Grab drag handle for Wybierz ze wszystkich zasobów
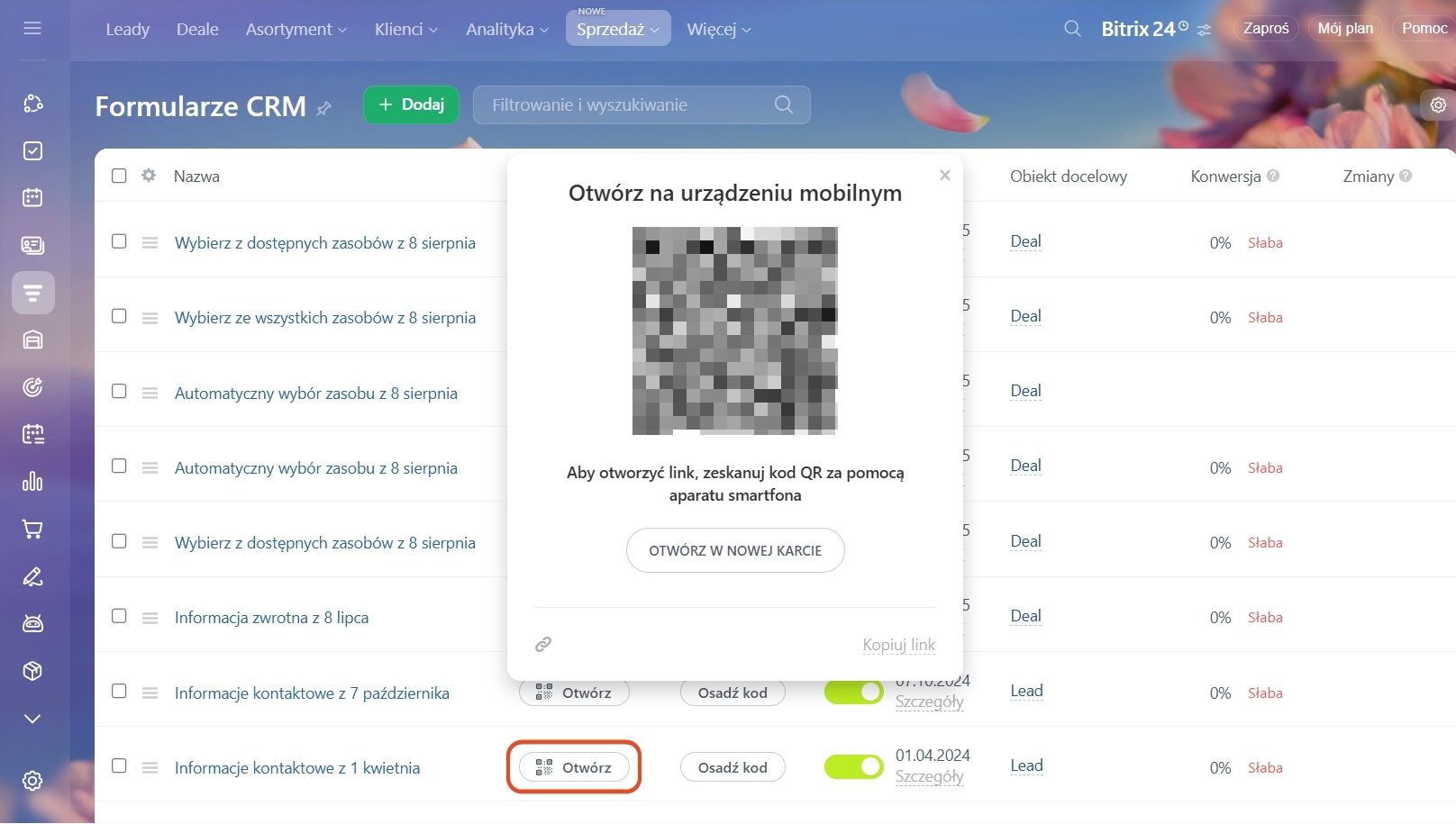 (150, 318)
